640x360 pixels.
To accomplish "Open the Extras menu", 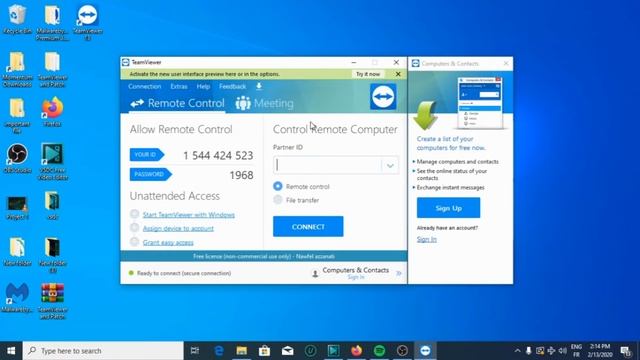I will pyautogui.click(x=179, y=87).
